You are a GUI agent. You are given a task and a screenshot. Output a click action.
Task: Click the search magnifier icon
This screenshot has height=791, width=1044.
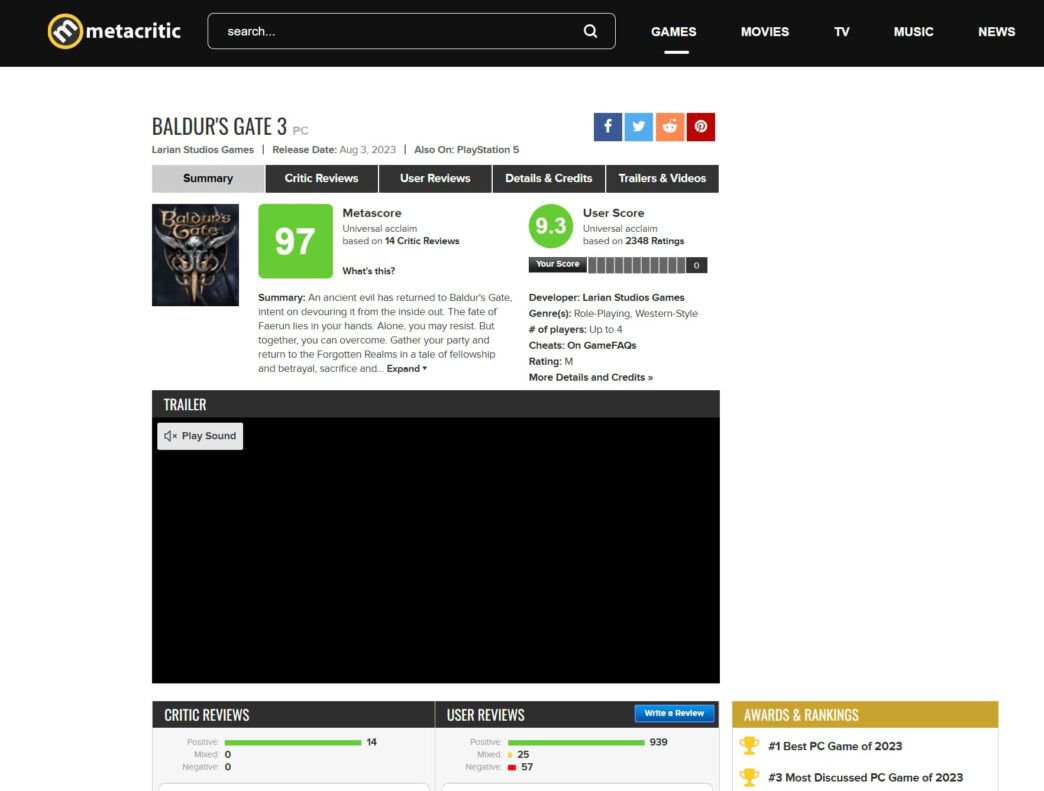coord(590,31)
